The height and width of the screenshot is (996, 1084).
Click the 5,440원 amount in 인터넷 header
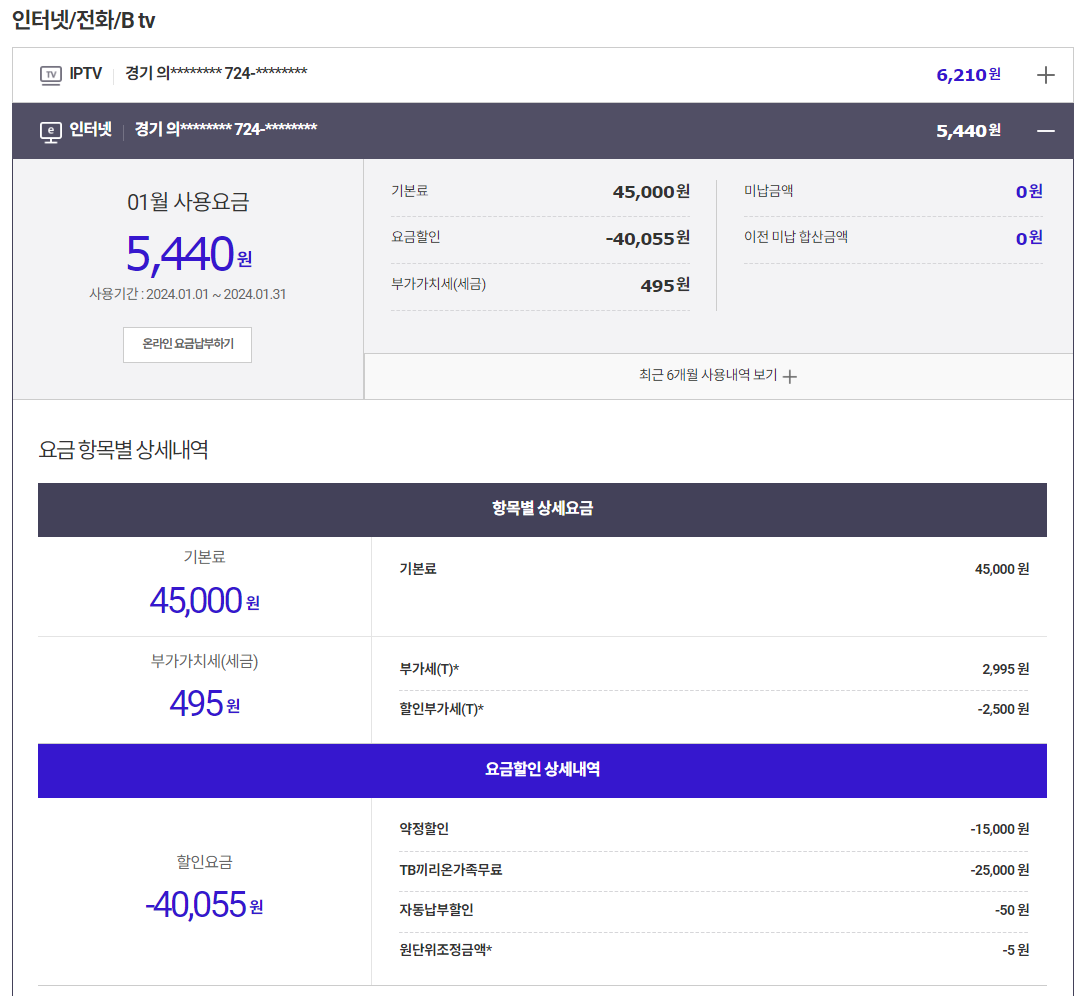[x=967, y=130]
